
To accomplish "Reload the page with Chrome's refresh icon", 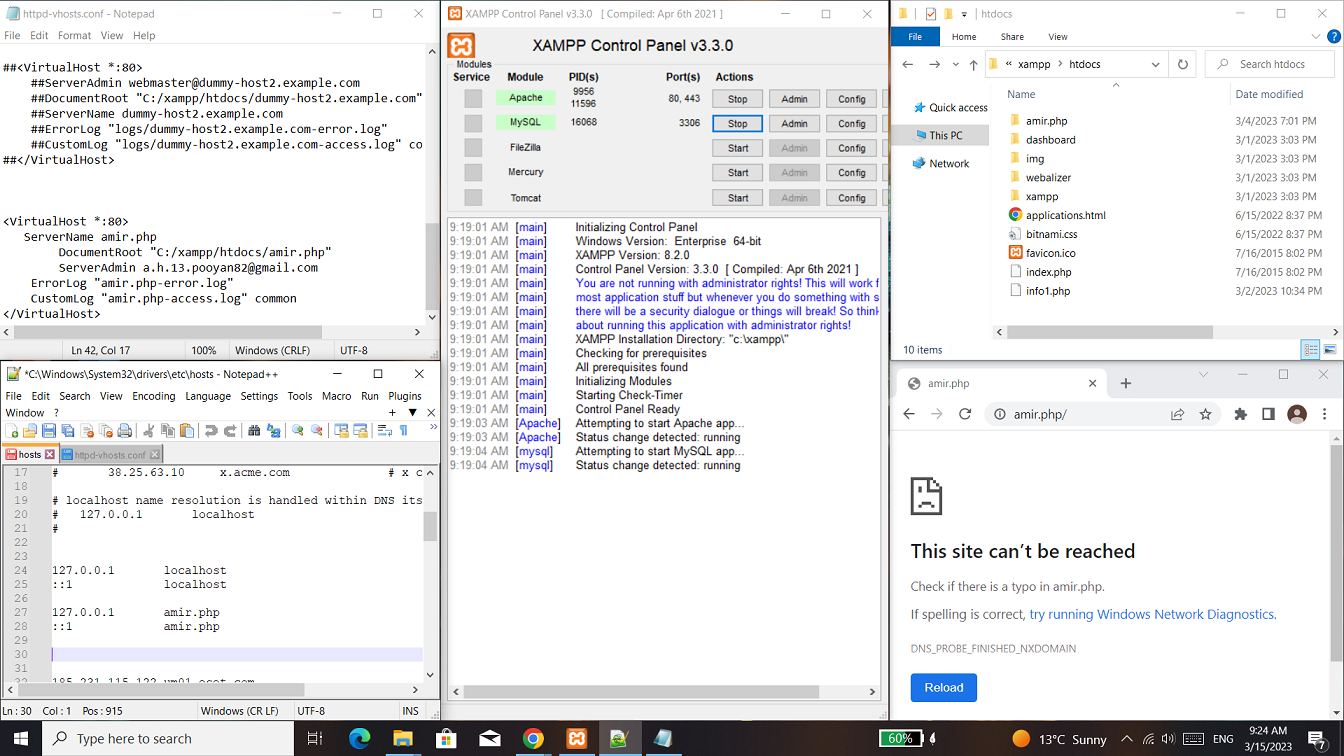I will [965, 414].
